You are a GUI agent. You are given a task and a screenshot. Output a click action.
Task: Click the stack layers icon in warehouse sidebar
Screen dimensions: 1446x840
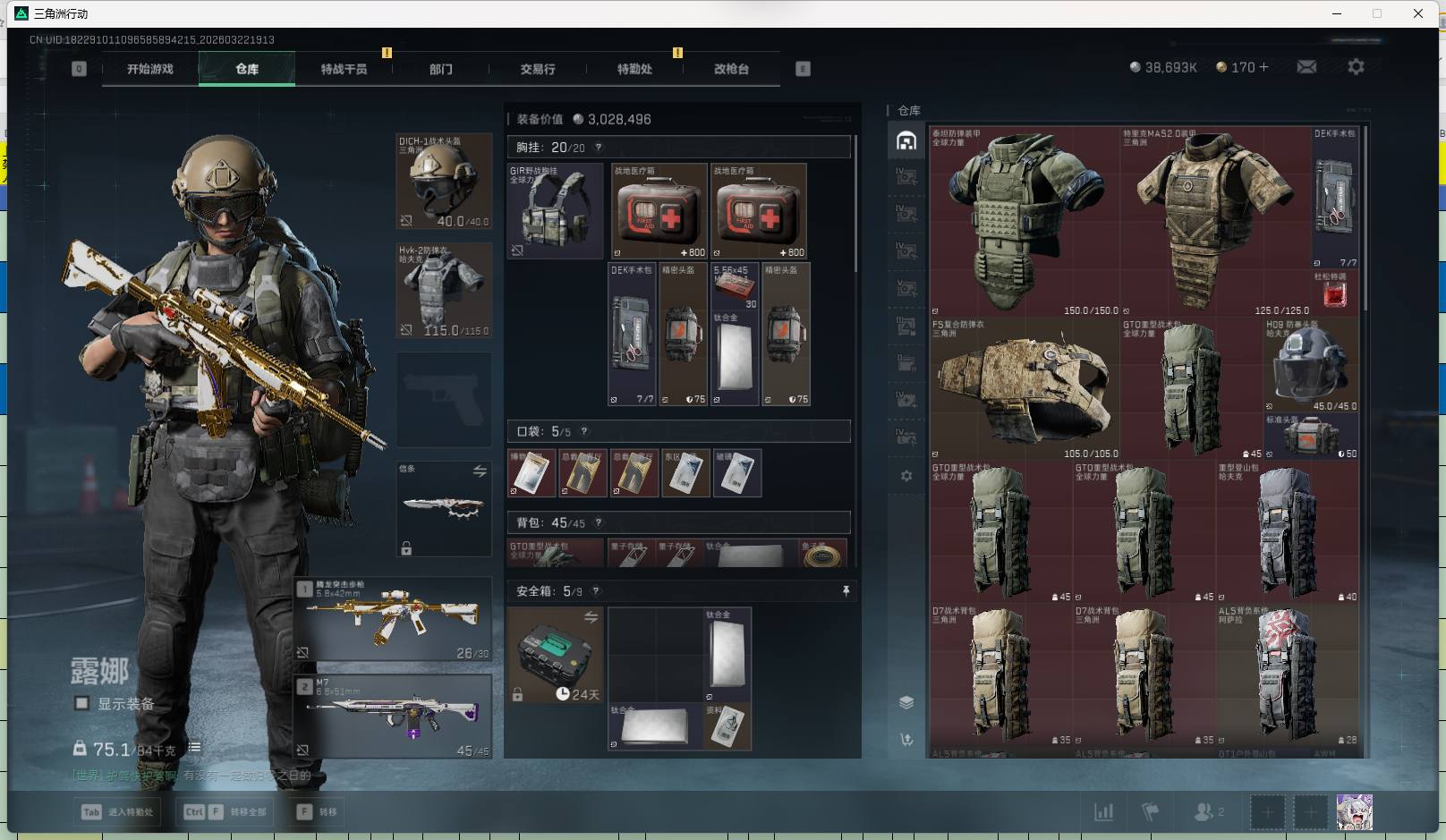906,702
